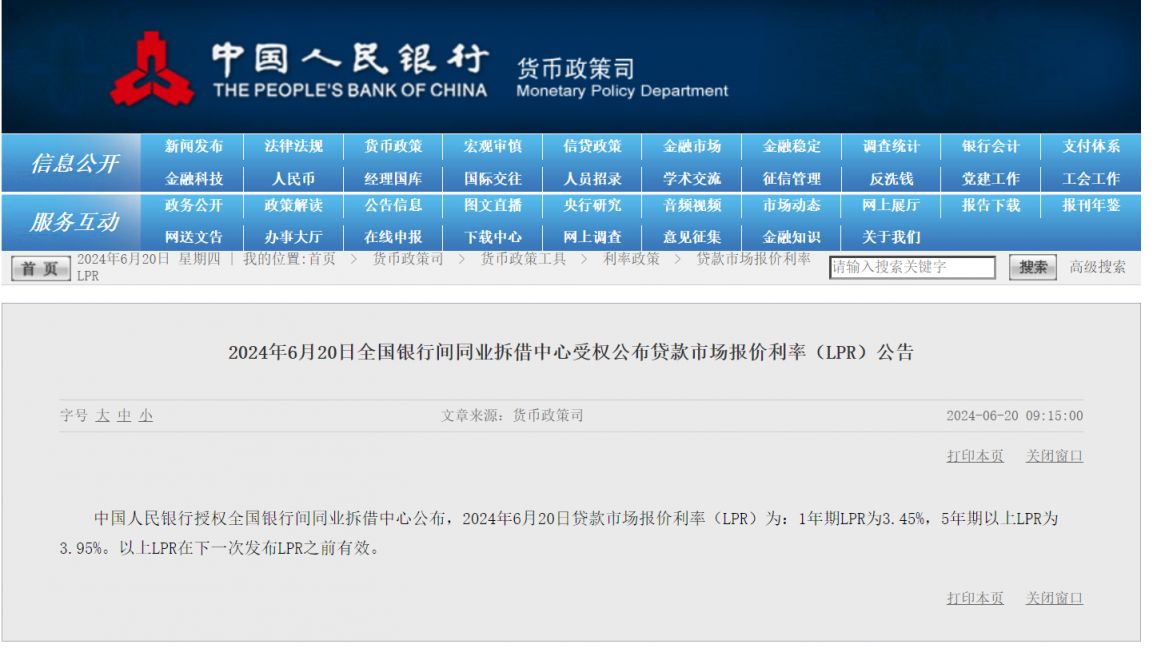Click the search keyword input field
The image size is (1157, 648).
pyautogui.click(x=911, y=267)
